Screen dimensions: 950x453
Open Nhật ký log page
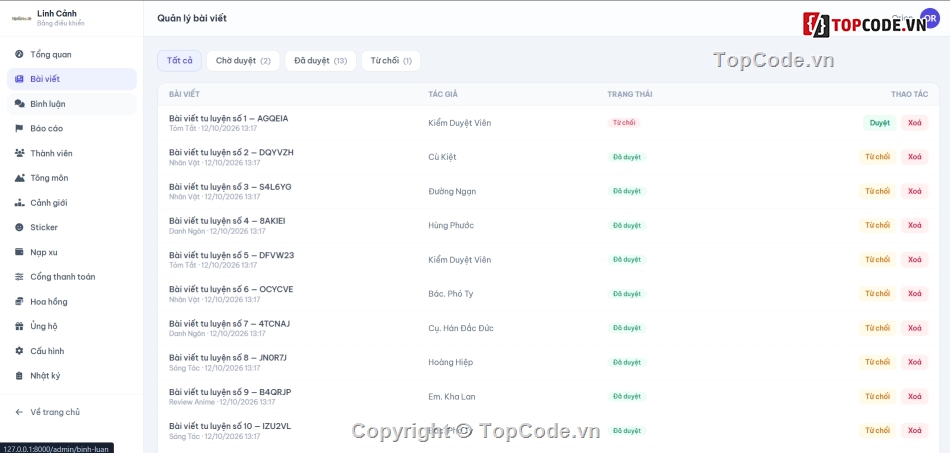tap(71, 375)
